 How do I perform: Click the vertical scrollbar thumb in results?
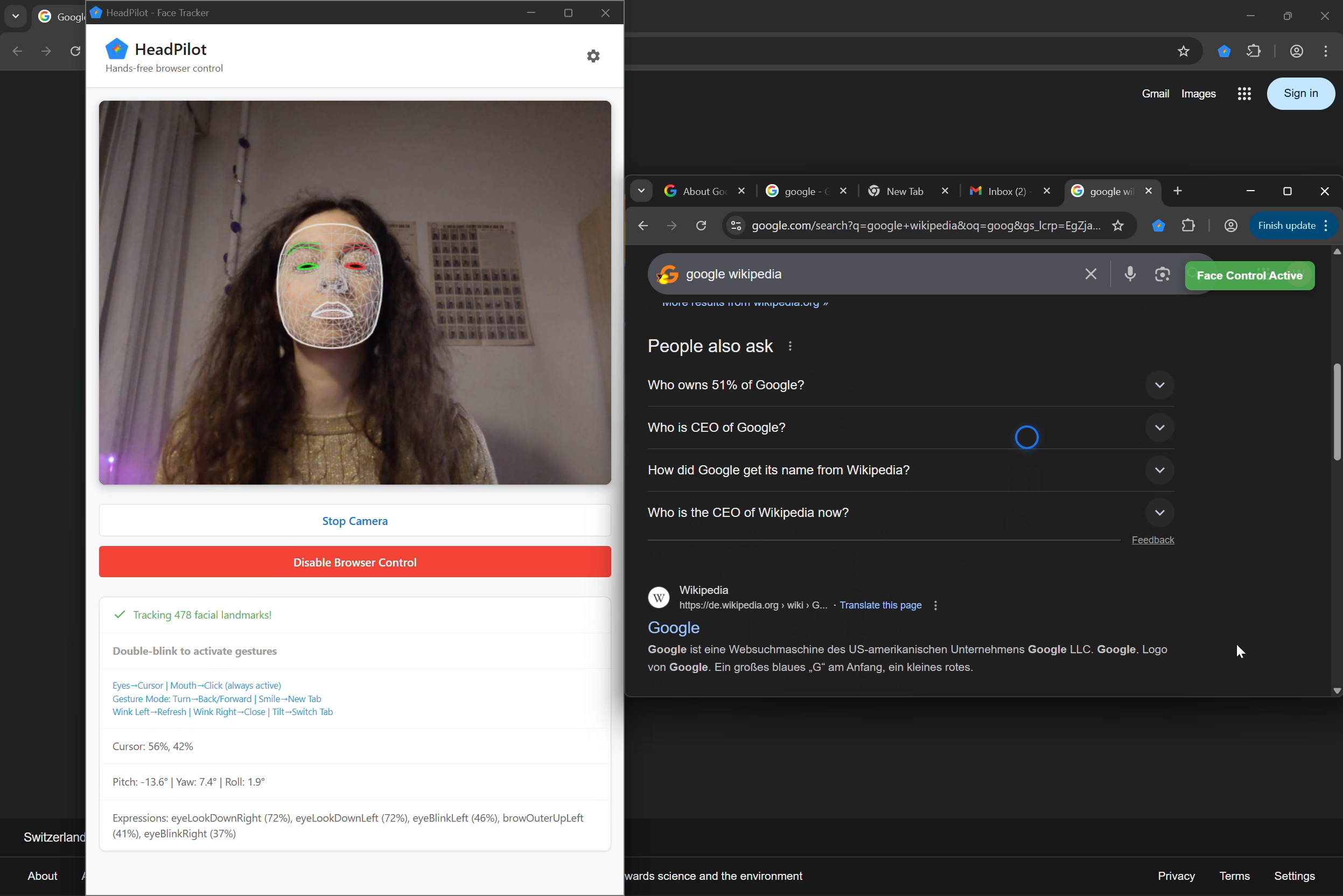1336,411
